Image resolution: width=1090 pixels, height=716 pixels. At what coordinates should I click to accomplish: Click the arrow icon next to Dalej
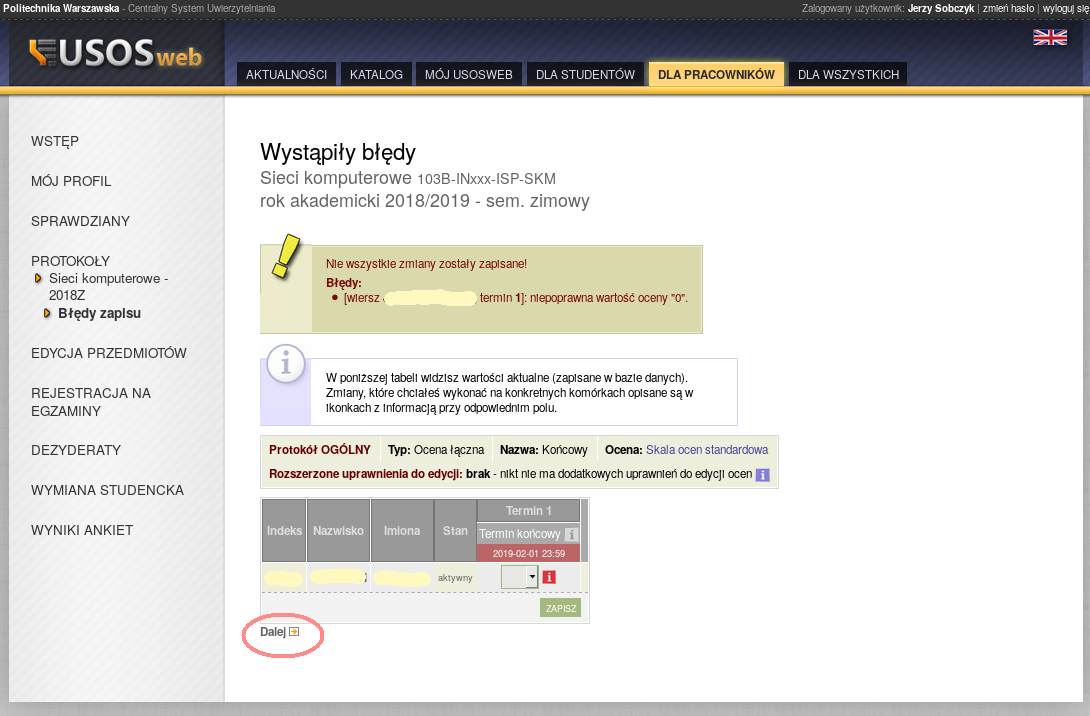tap(294, 632)
